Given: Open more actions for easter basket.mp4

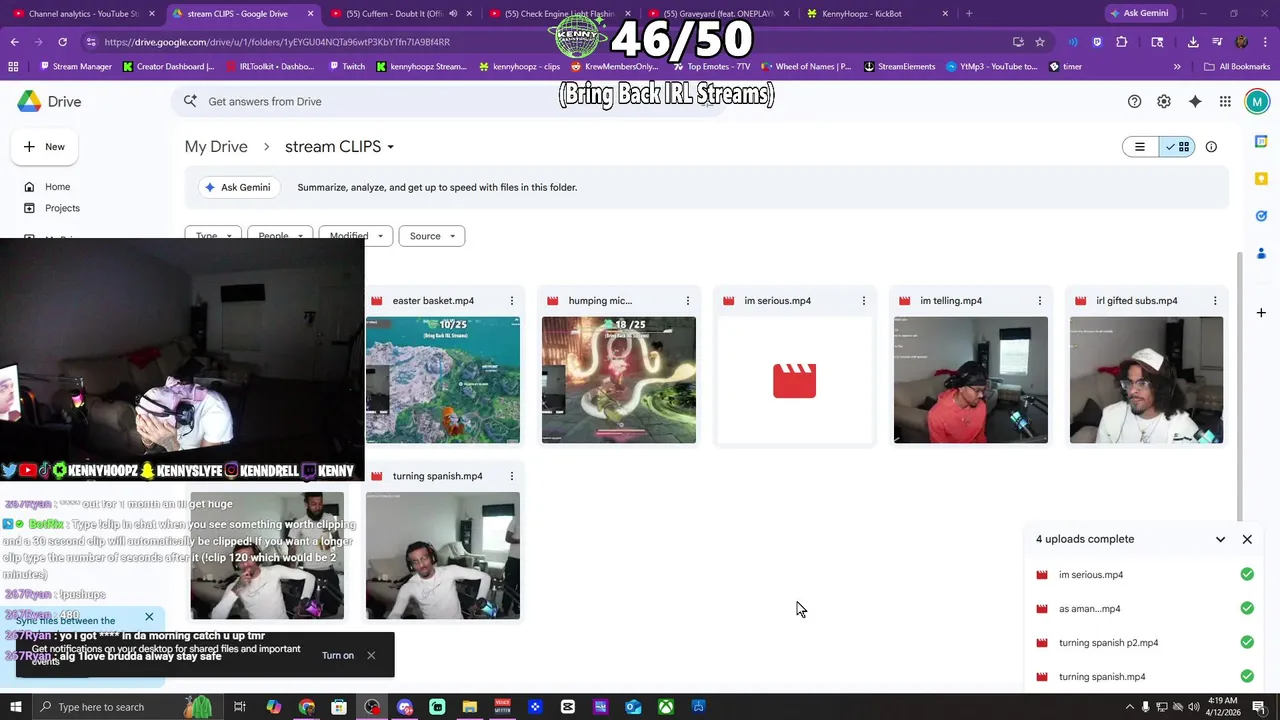Looking at the screenshot, I should click(512, 301).
